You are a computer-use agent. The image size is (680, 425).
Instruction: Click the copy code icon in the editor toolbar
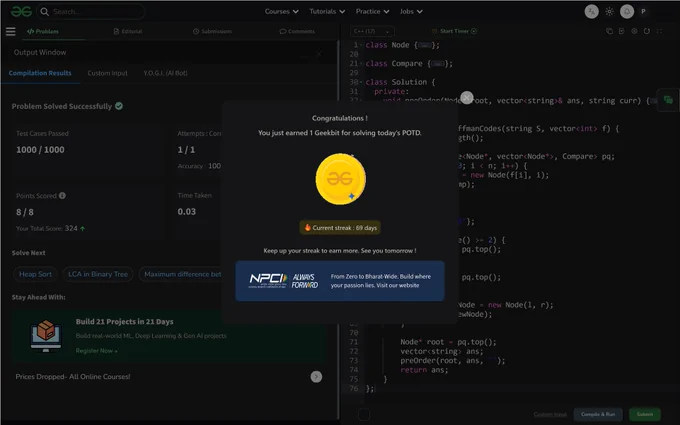[x=609, y=31]
